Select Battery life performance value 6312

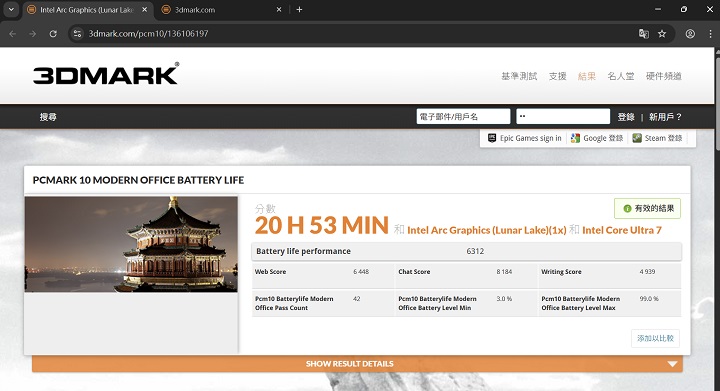coord(475,251)
